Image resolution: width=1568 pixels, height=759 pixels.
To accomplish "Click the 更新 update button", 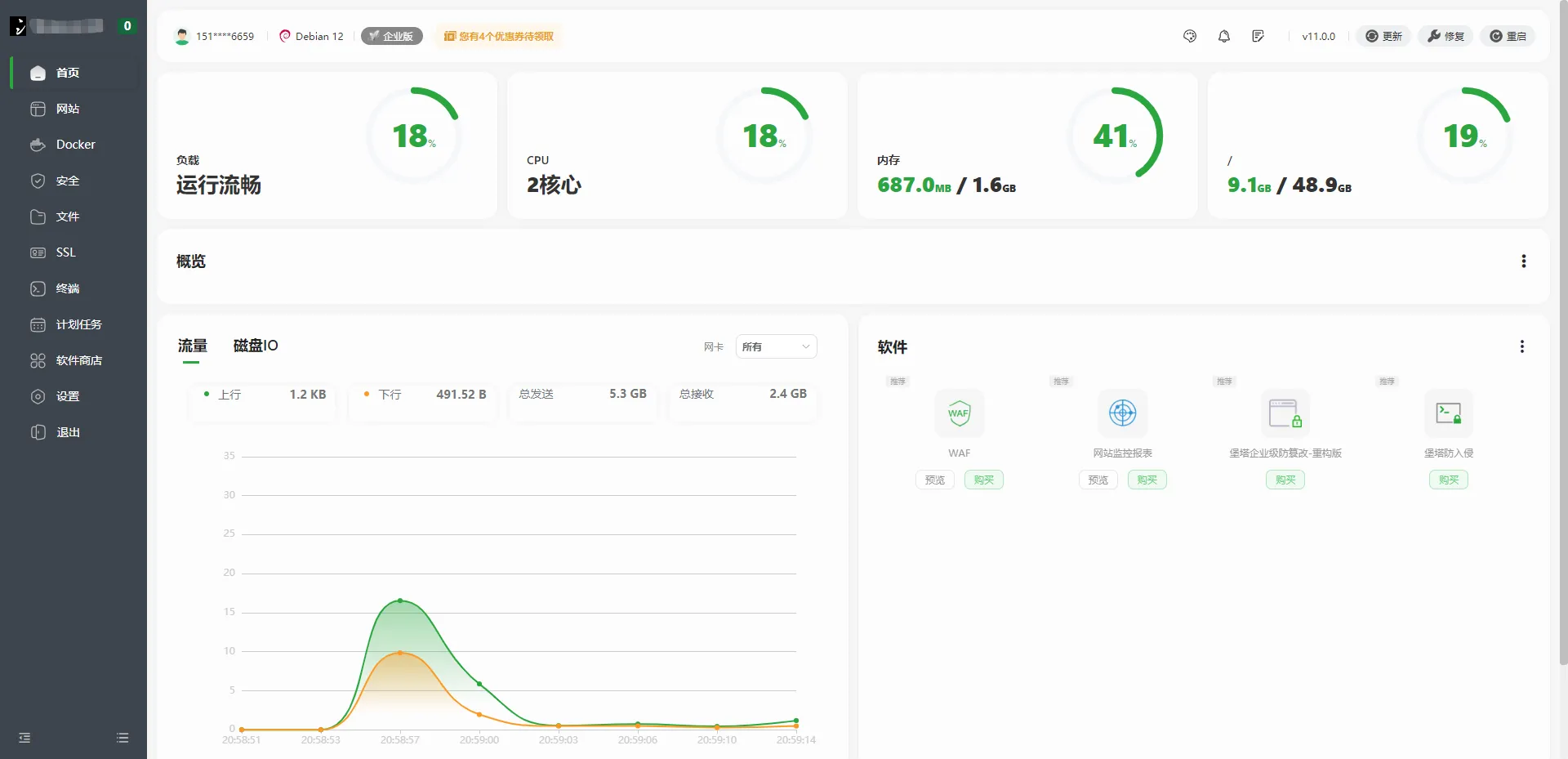I will (x=1383, y=36).
